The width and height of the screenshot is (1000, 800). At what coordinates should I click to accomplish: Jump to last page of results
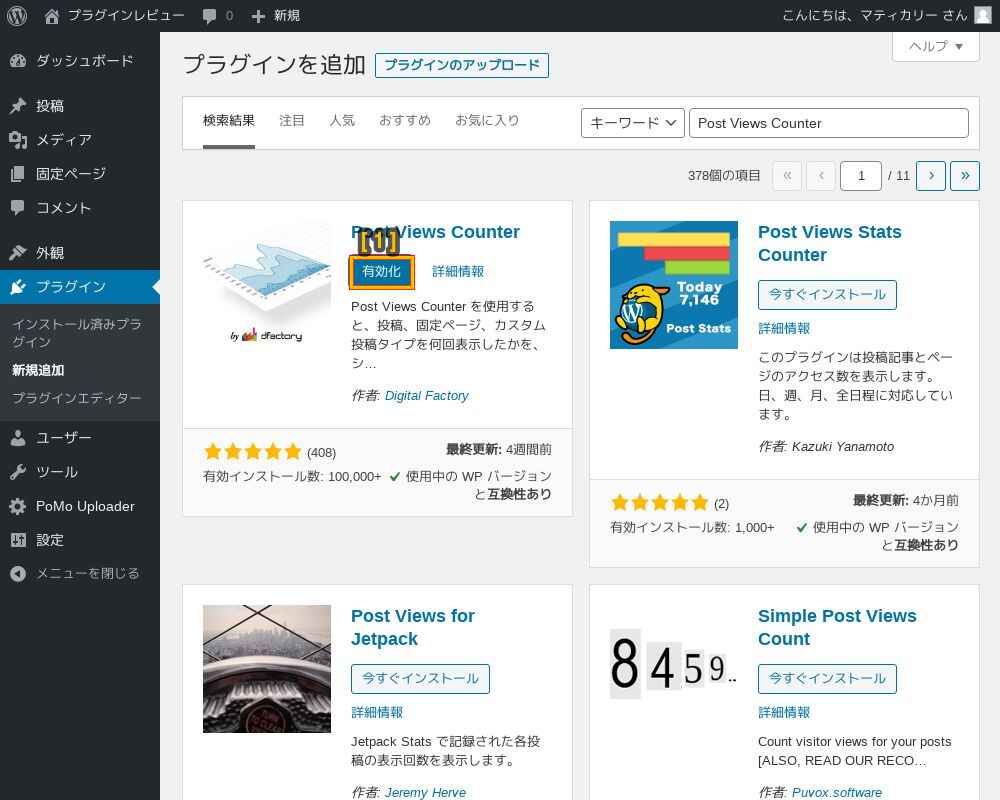tap(964, 175)
